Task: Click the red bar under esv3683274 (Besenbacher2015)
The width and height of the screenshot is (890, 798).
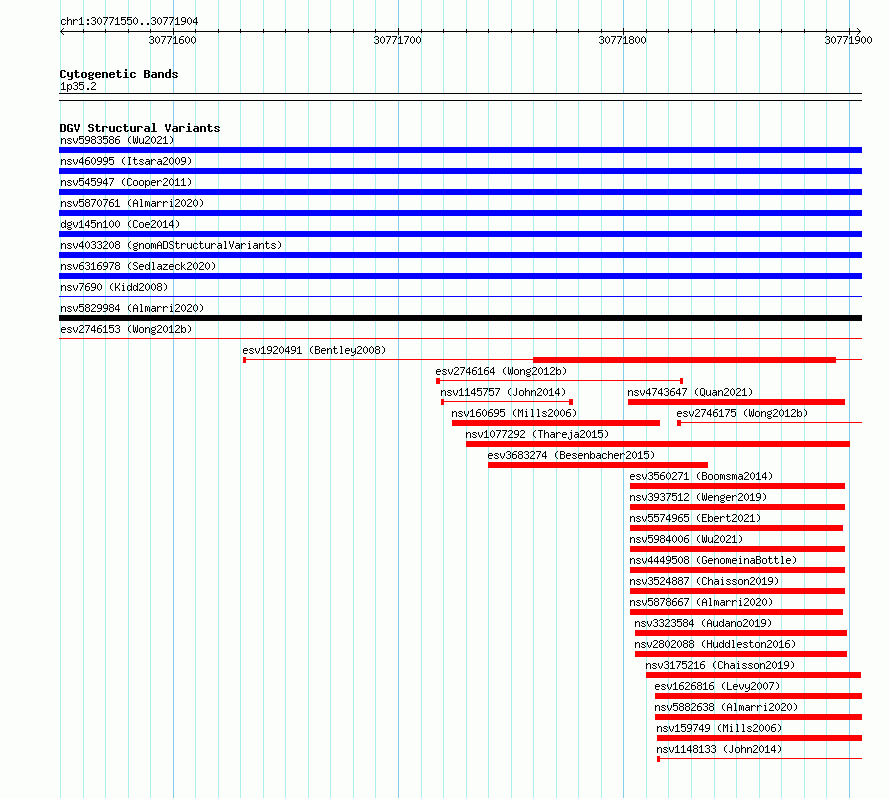Action: click(x=598, y=465)
